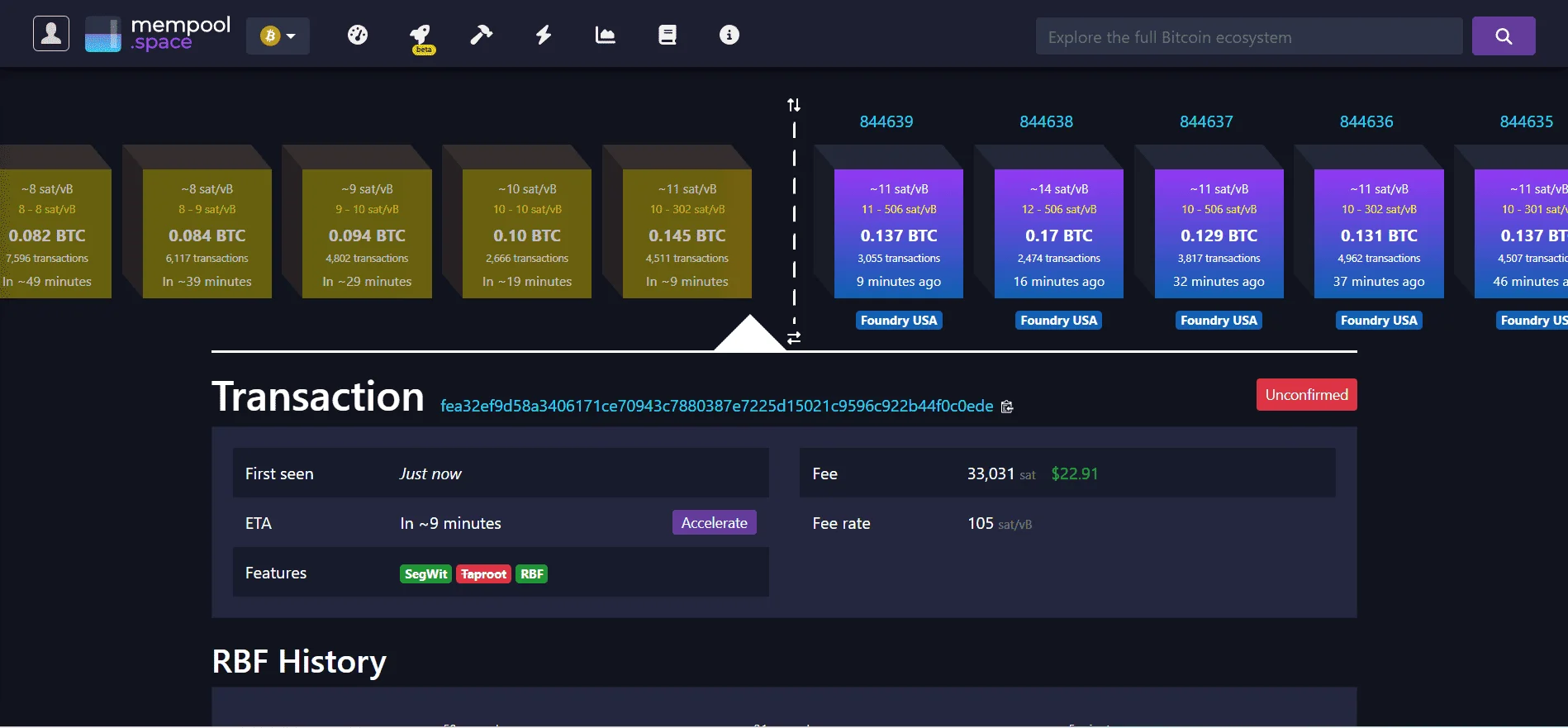Image resolution: width=1568 pixels, height=728 pixels.
Task: Click the SegWit feature badge
Action: 426,573
